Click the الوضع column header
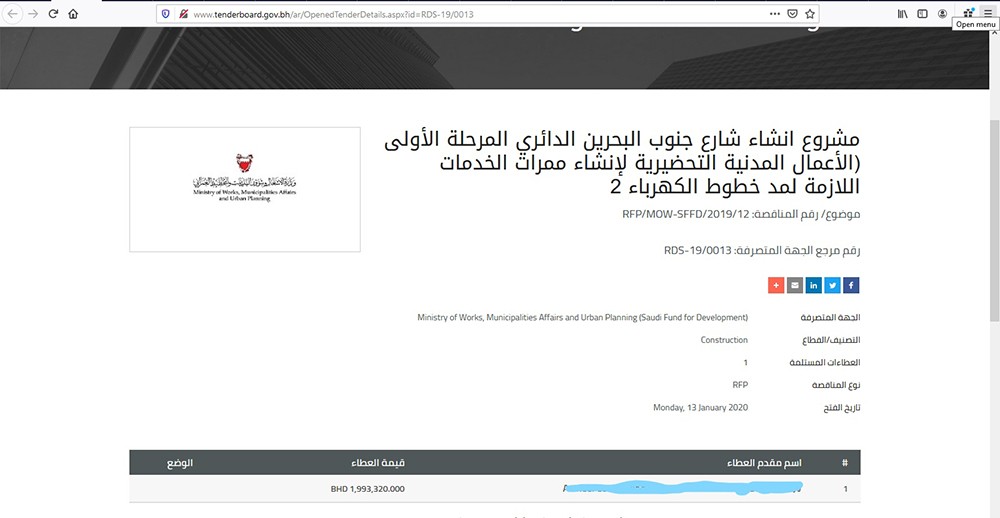Screen dimensions: 1000x518 point(180,463)
